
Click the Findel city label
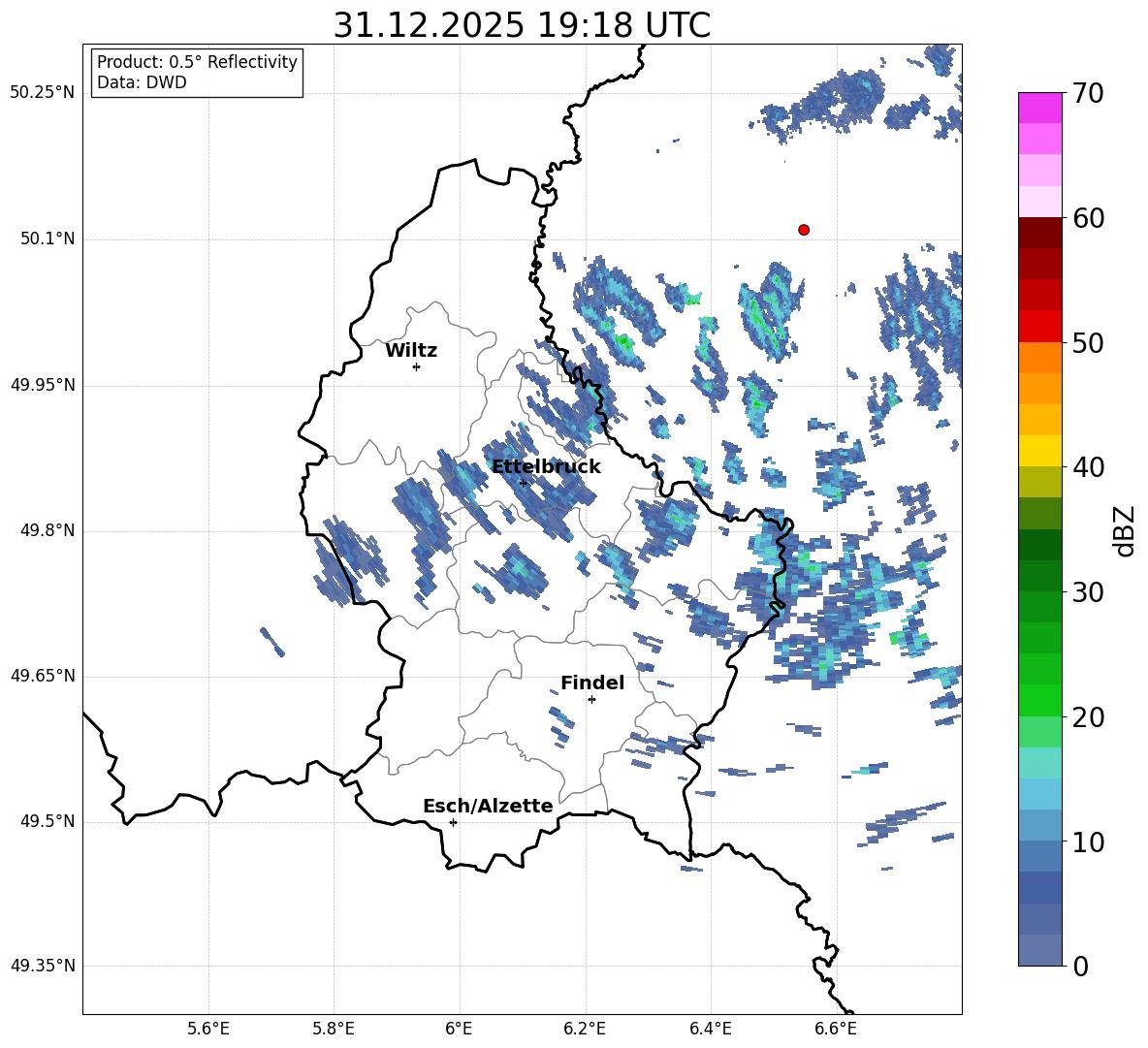[592, 683]
